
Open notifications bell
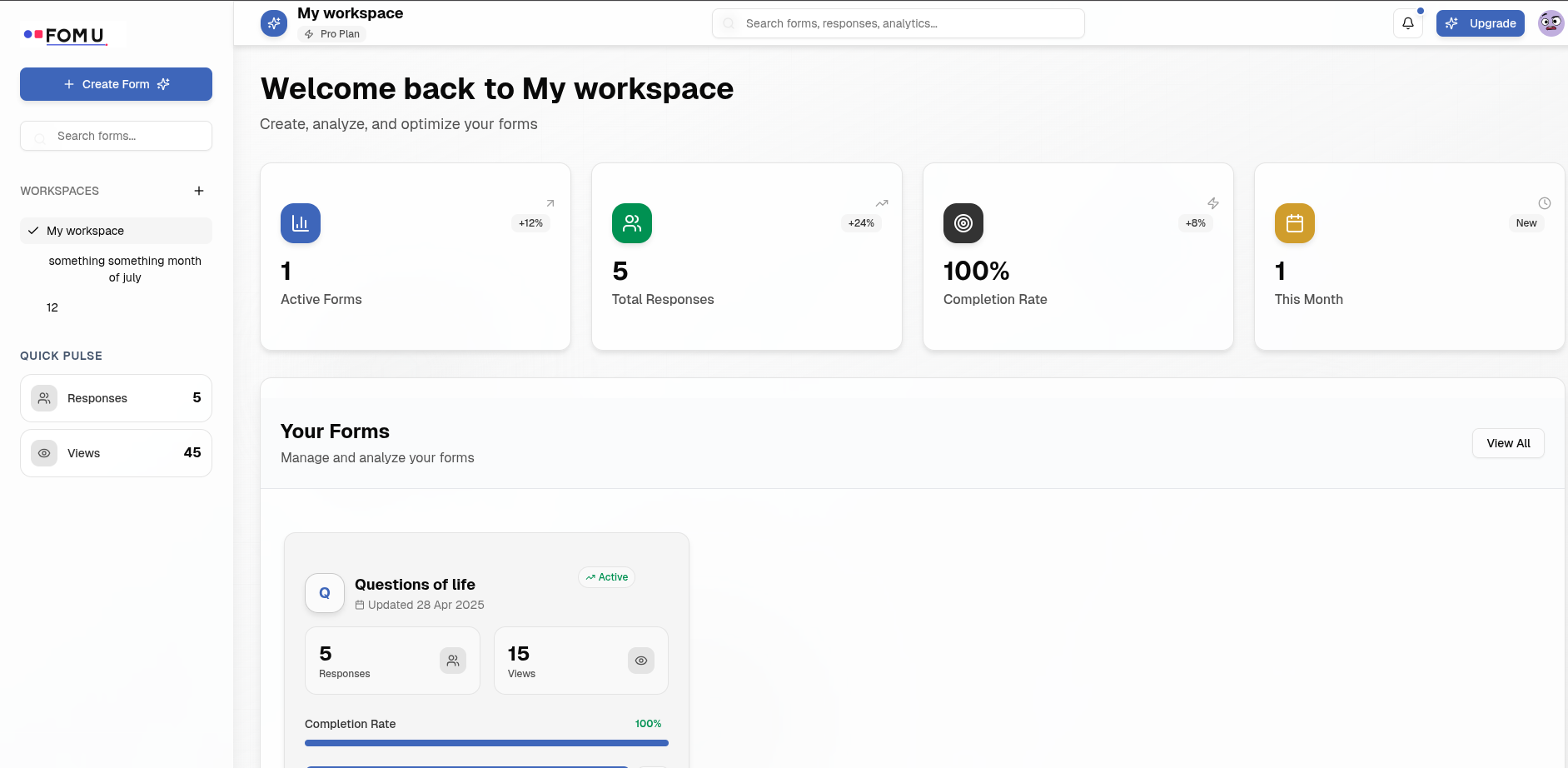coord(1408,23)
